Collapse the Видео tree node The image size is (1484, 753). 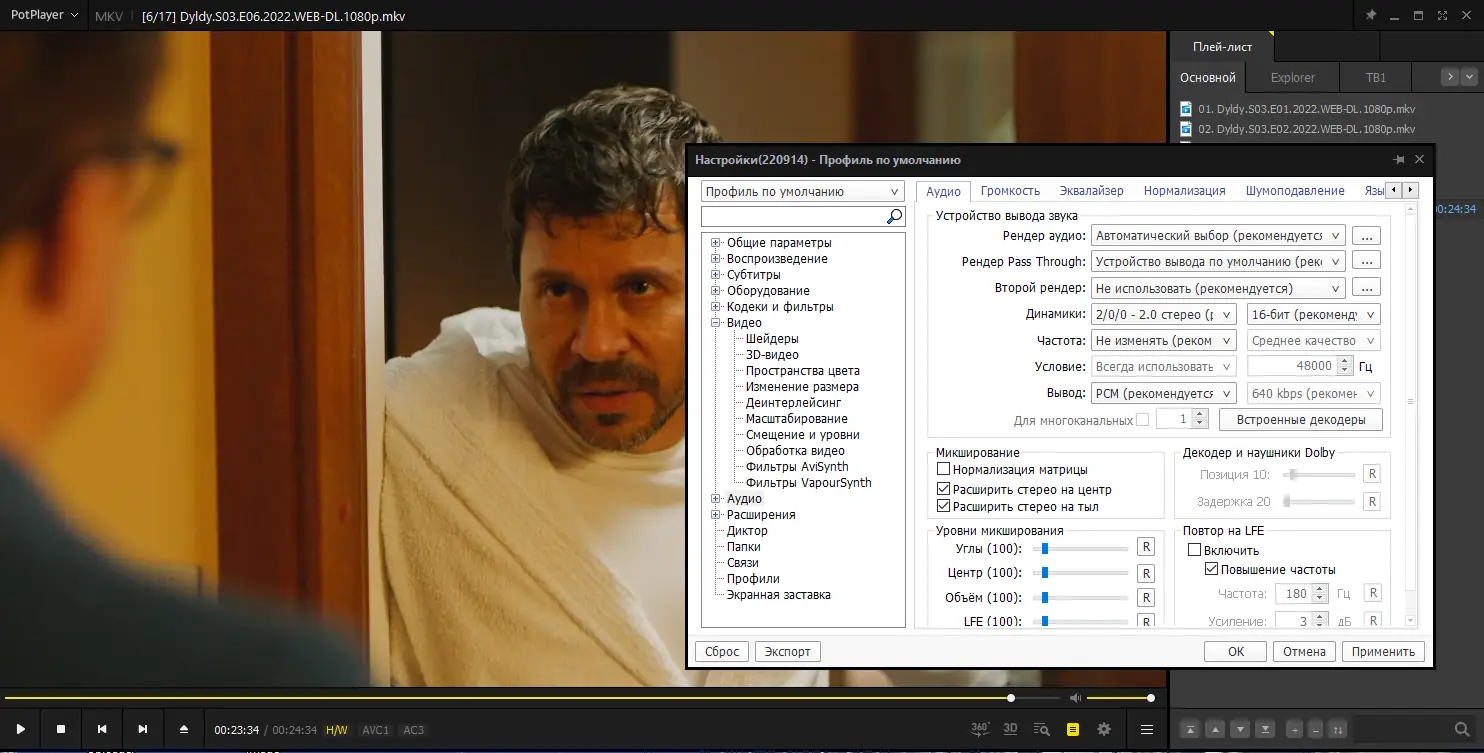(716, 323)
